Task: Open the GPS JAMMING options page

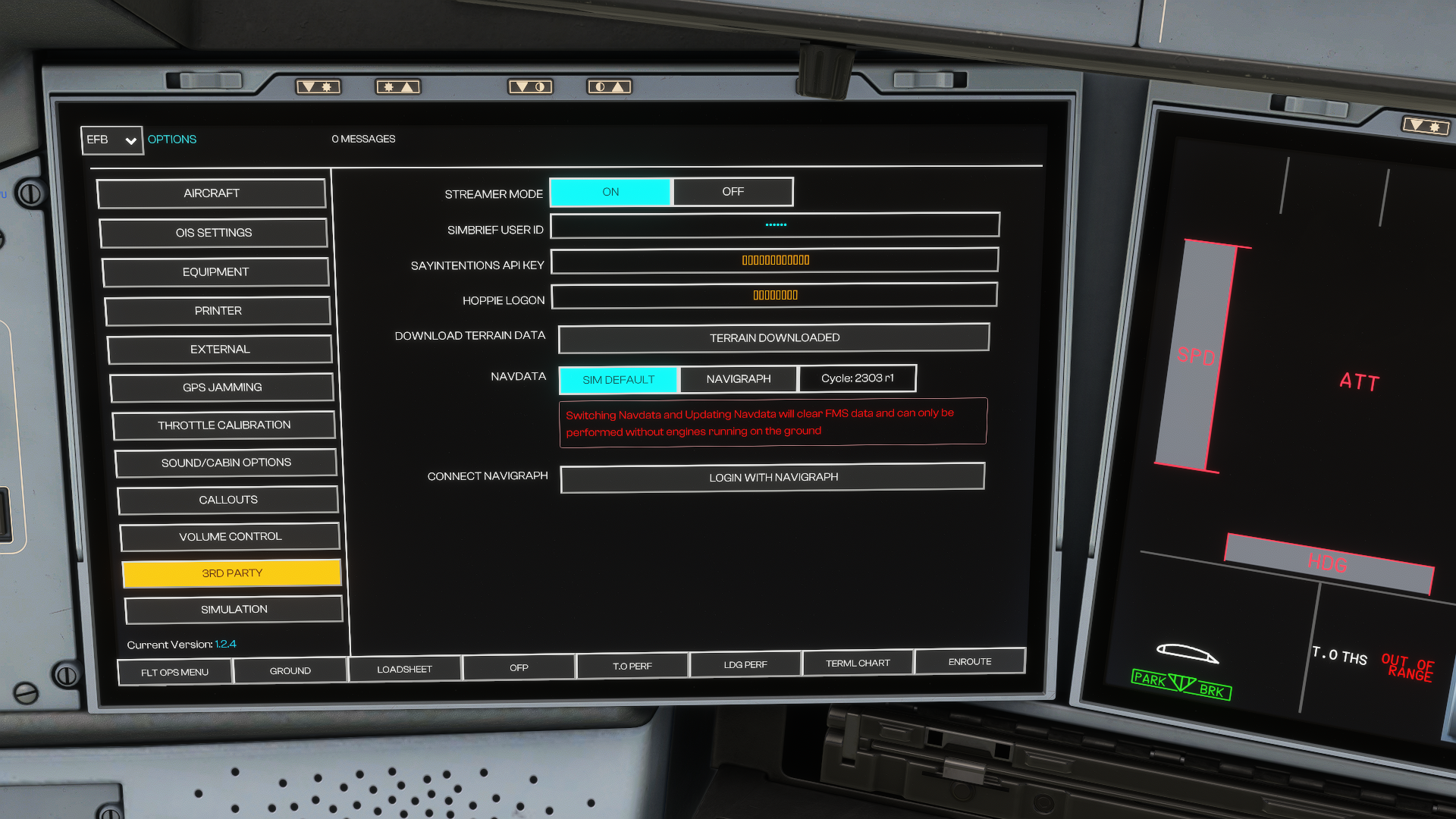Action: click(x=222, y=388)
